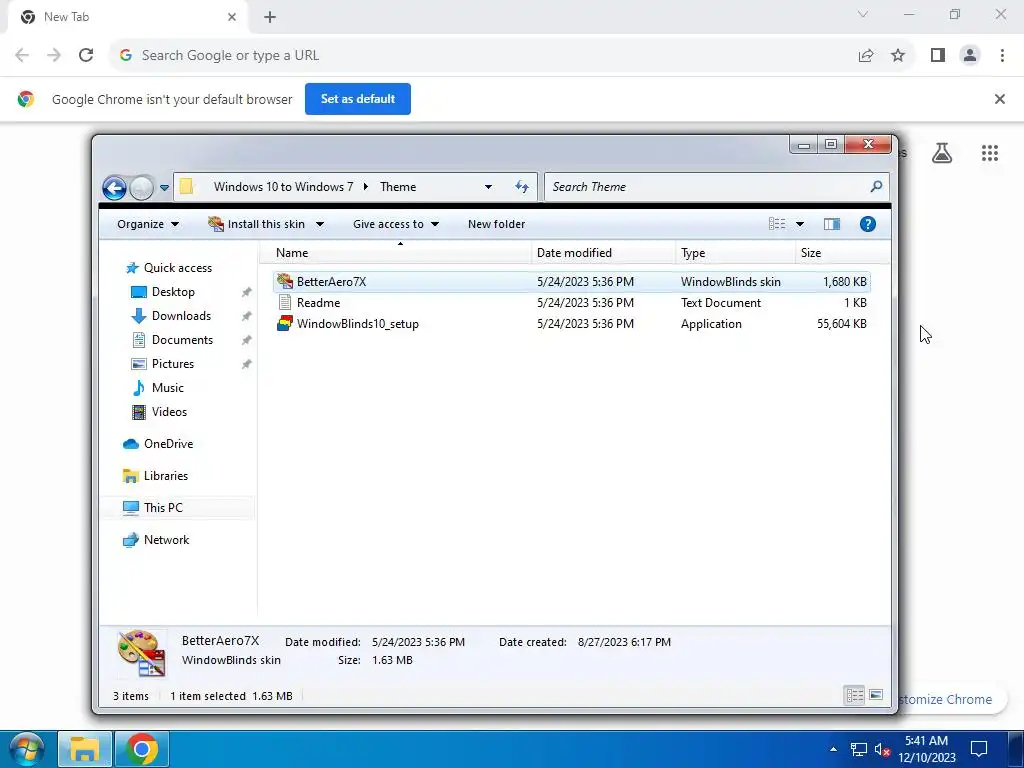
Task: Open Chrome three-dot menu
Action: (1002, 56)
